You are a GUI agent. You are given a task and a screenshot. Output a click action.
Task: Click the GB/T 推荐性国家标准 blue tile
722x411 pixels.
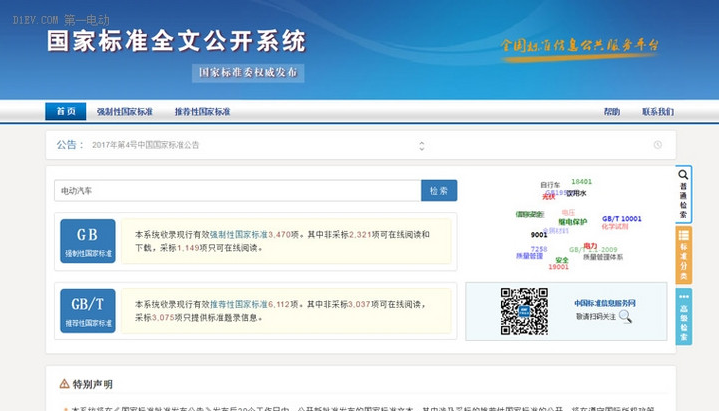[x=88, y=311]
